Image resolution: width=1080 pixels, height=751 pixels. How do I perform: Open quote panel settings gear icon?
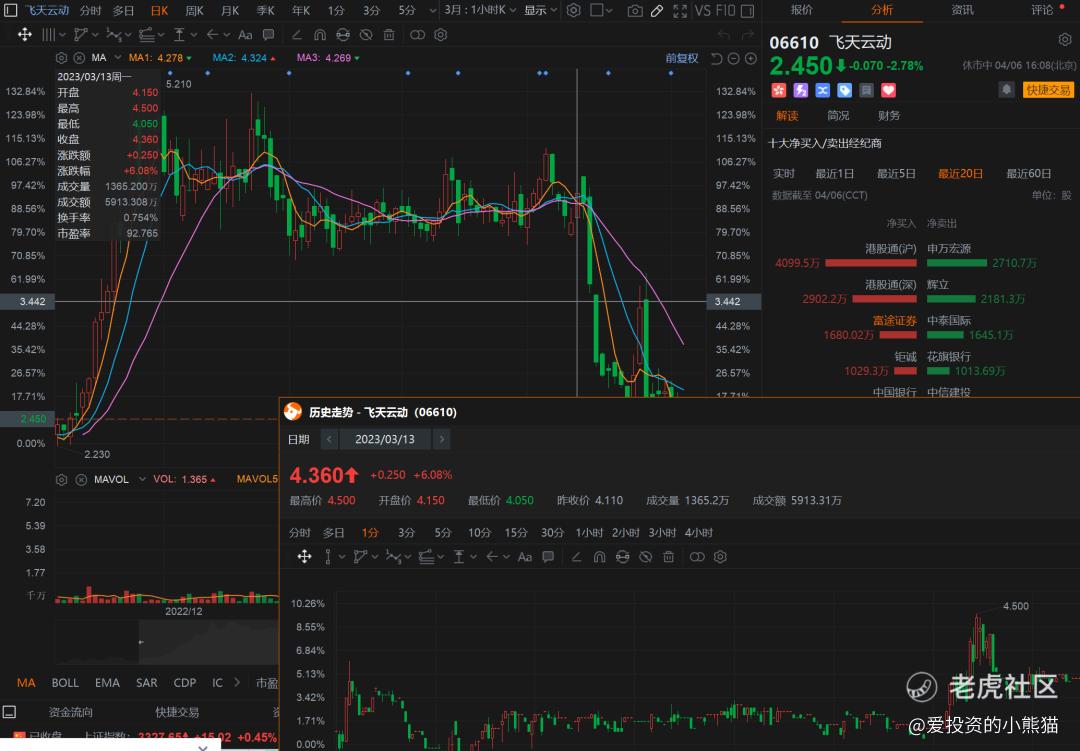(x=1064, y=40)
